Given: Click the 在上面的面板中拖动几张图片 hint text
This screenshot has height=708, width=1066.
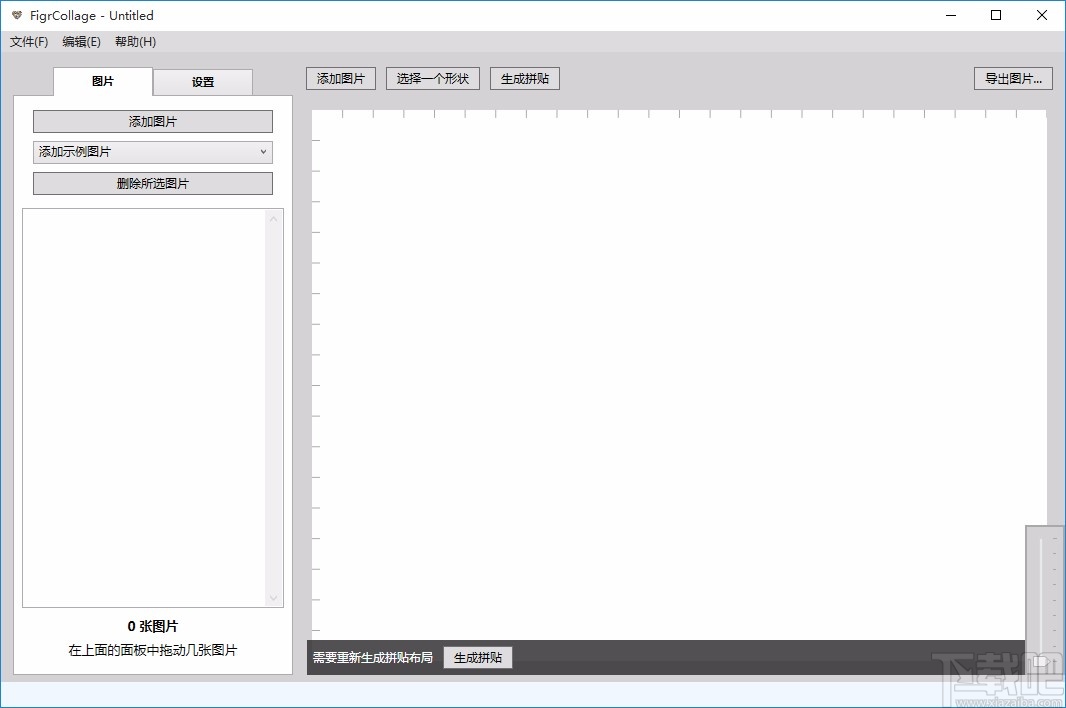Looking at the screenshot, I should coord(153,650).
